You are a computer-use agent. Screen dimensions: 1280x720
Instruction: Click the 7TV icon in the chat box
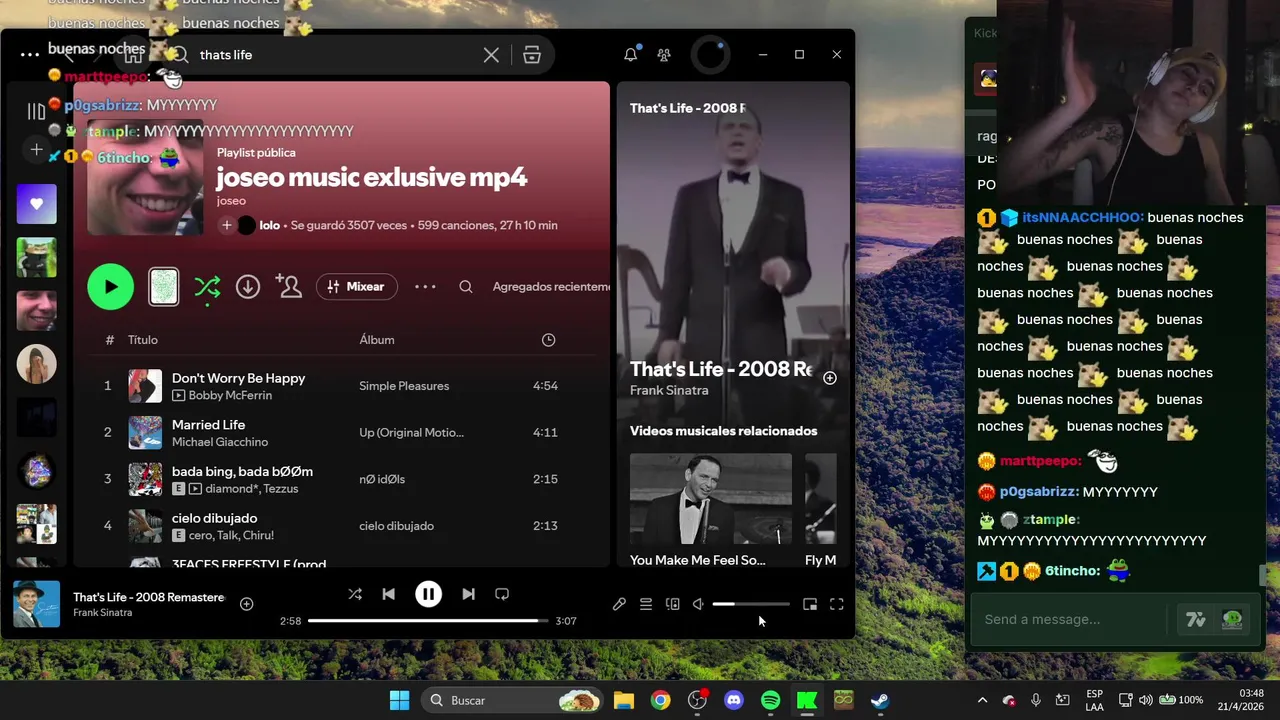(1195, 619)
